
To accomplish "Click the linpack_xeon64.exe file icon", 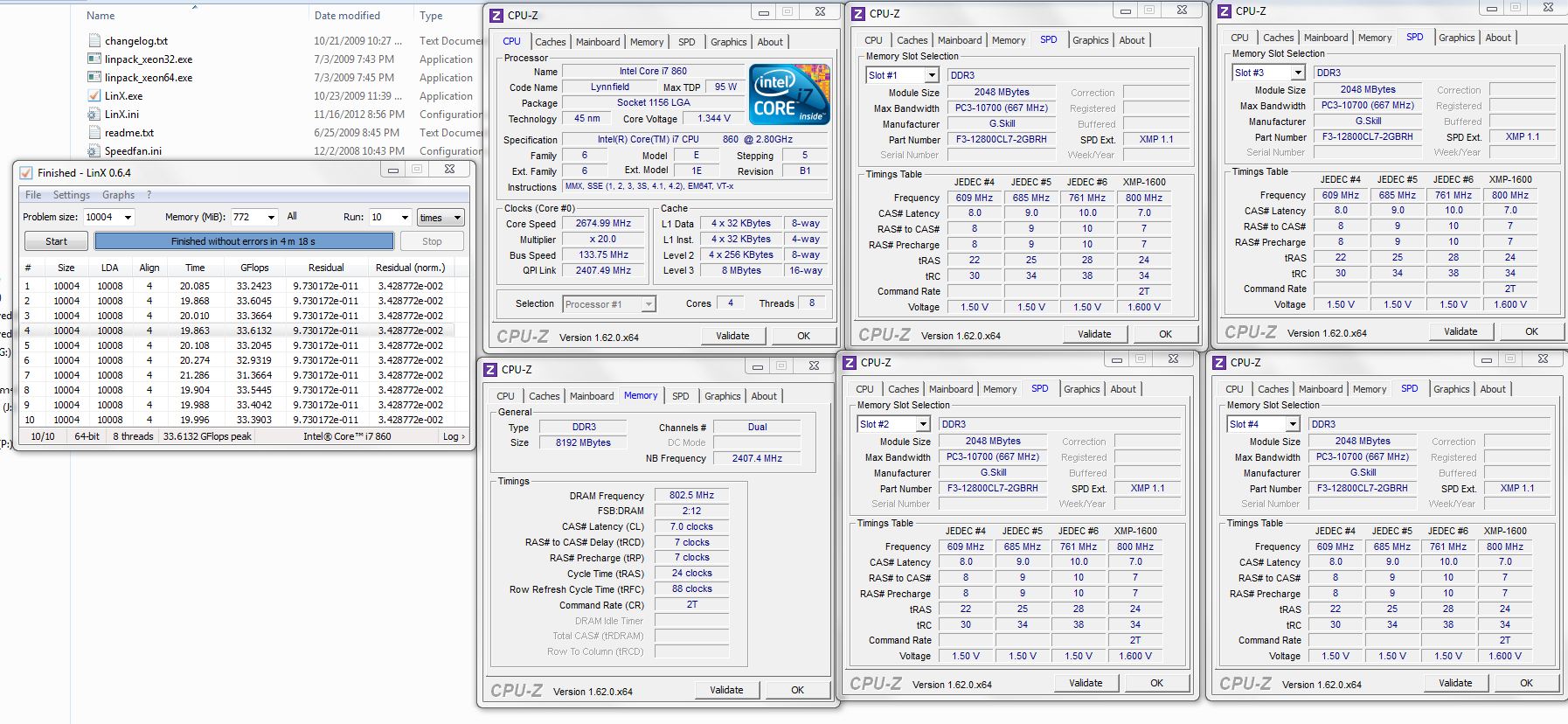I will point(94,77).
